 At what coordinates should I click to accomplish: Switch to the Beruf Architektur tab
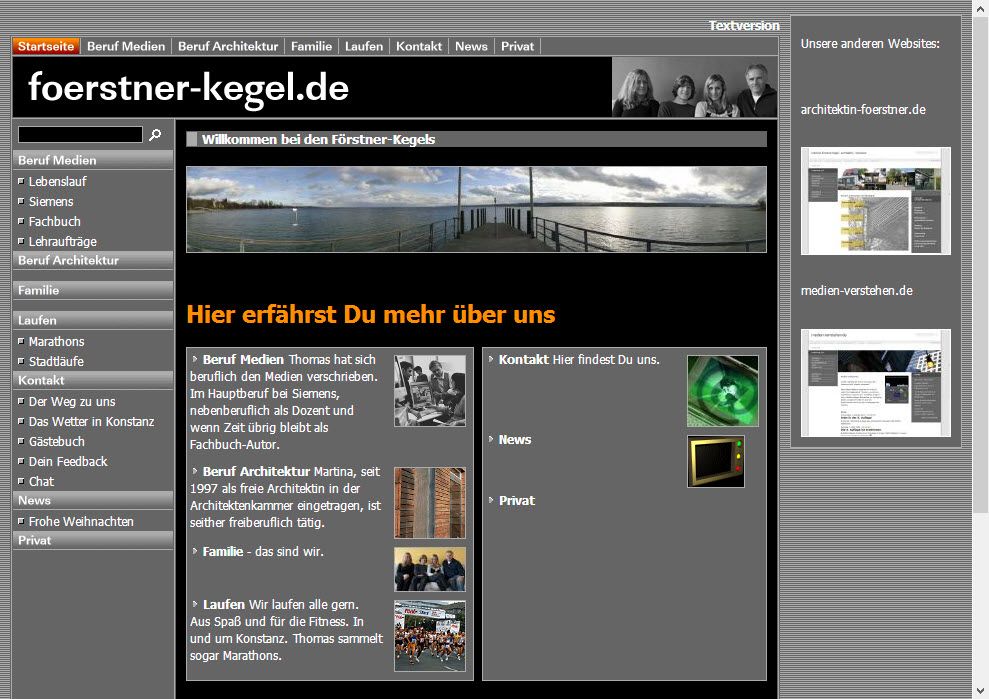coord(228,46)
